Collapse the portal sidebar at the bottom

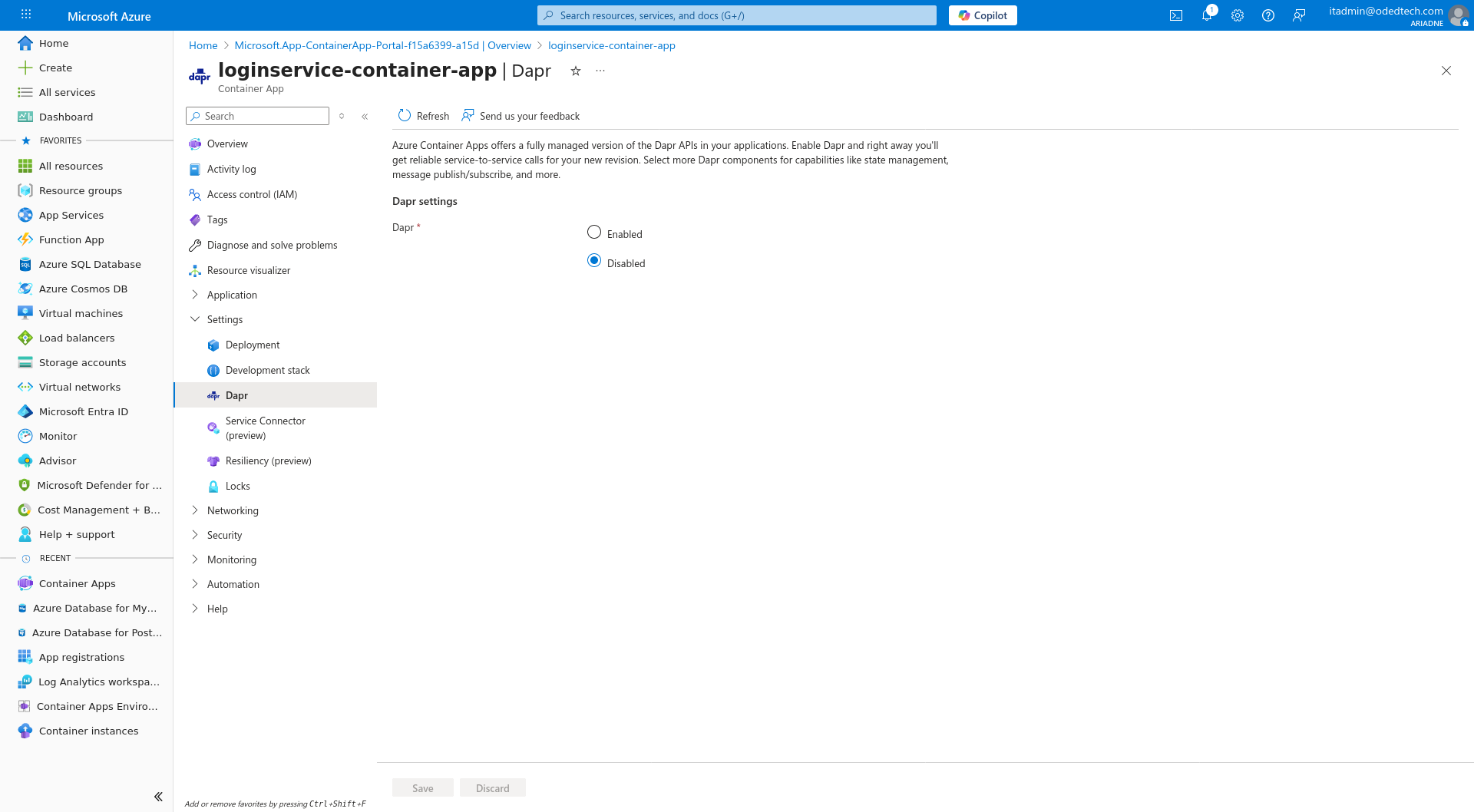tap(158, 797)
